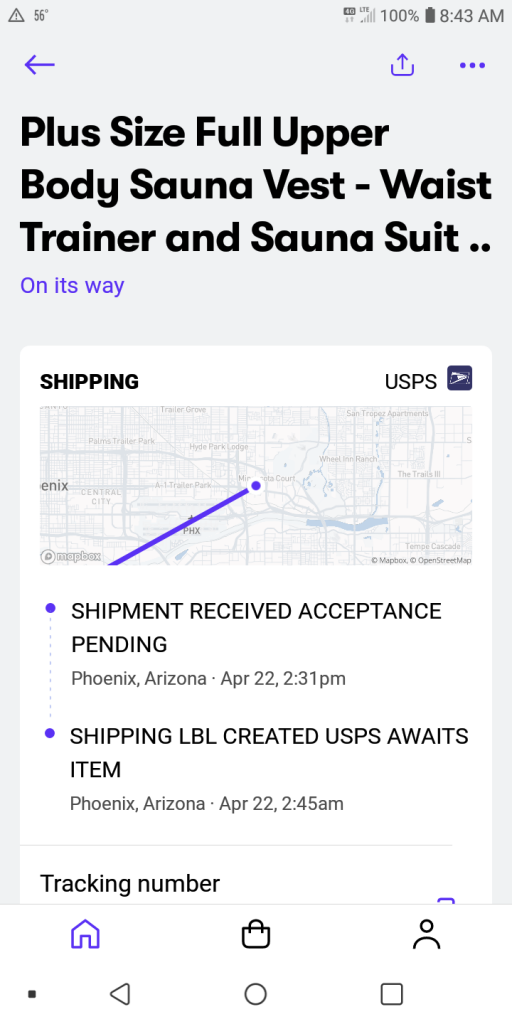The height and width of the screenshot is (1024, 512).
Task: Open the three-dot more options menu
Action: pyautogui.click(x=472, y=65)
